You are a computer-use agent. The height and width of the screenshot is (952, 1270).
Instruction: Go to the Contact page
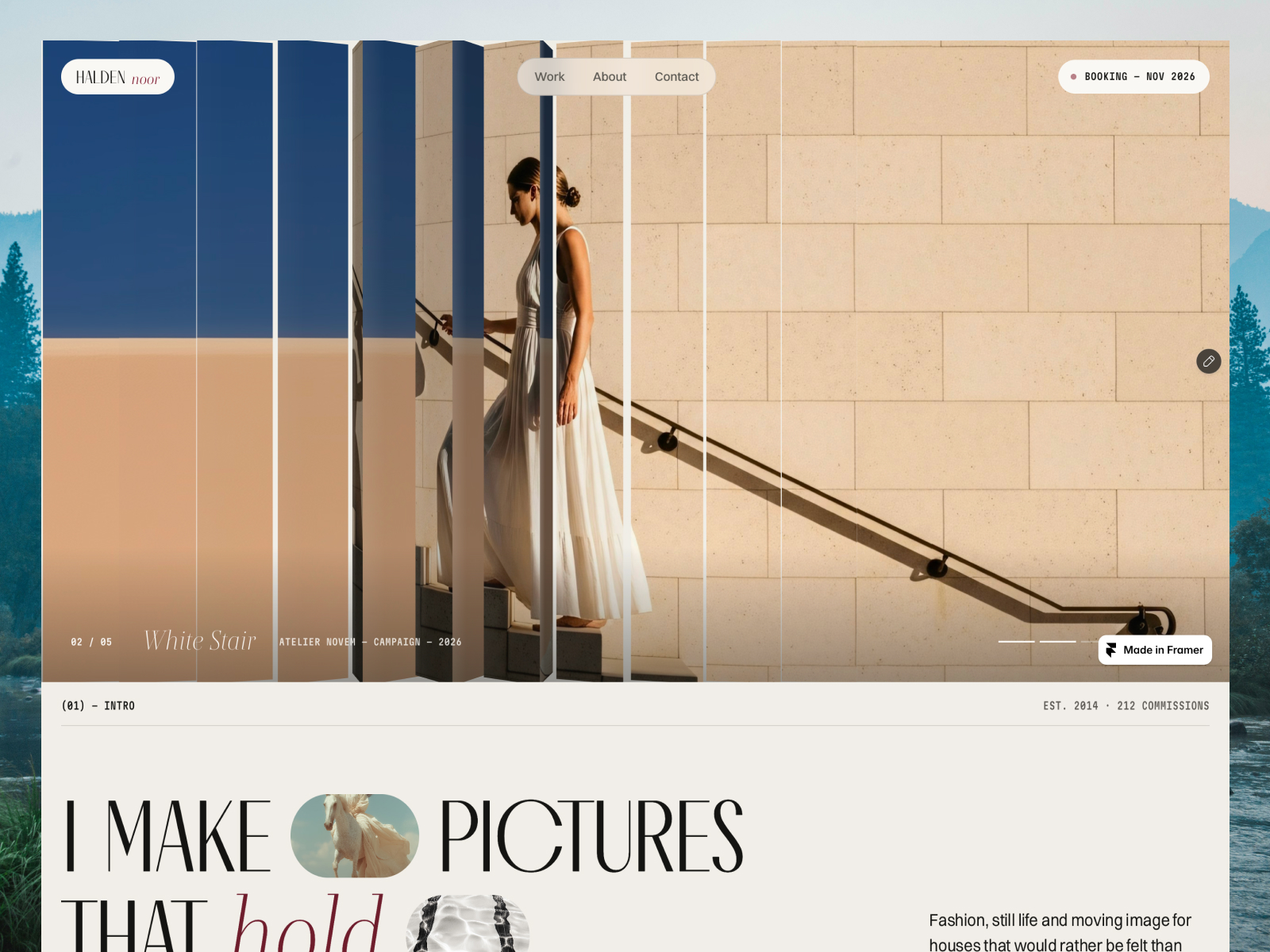pos(676,77)
